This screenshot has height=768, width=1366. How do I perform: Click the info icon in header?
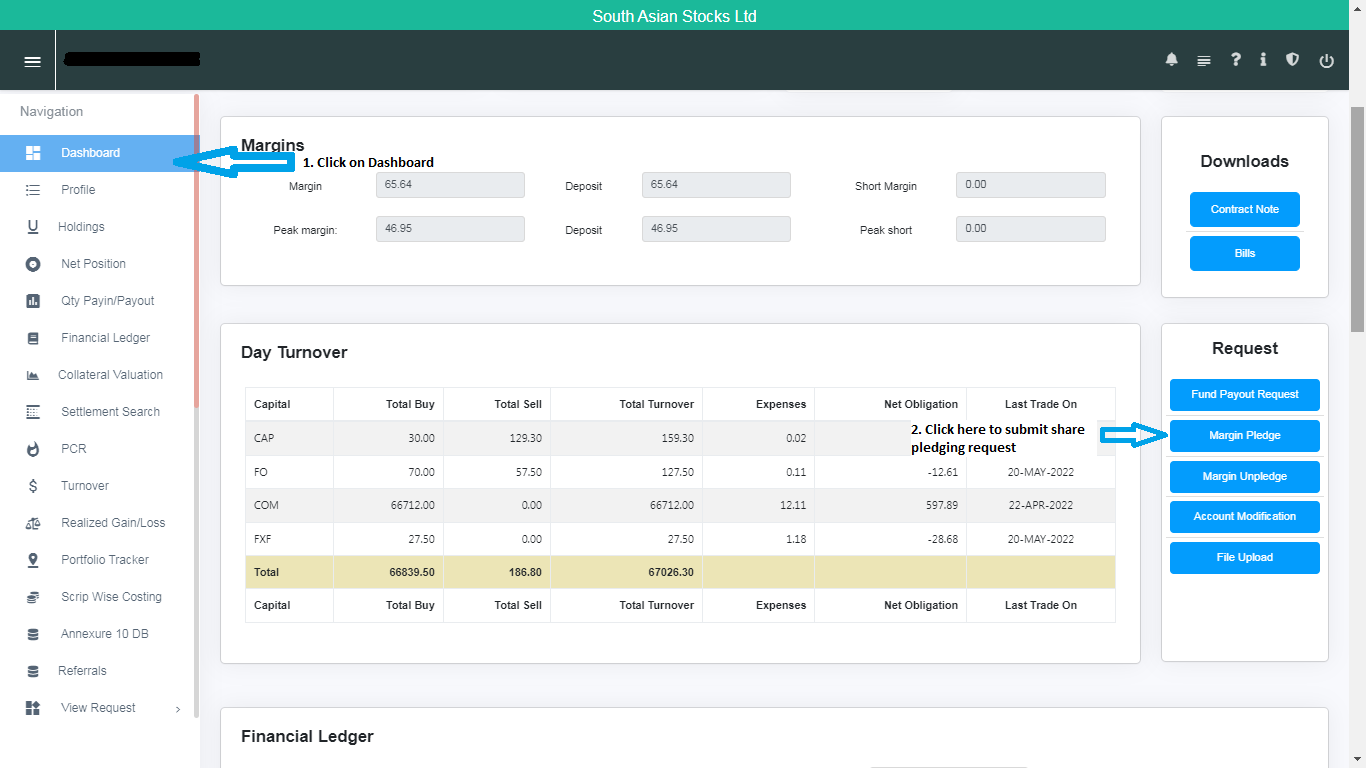pos(1263,60)
